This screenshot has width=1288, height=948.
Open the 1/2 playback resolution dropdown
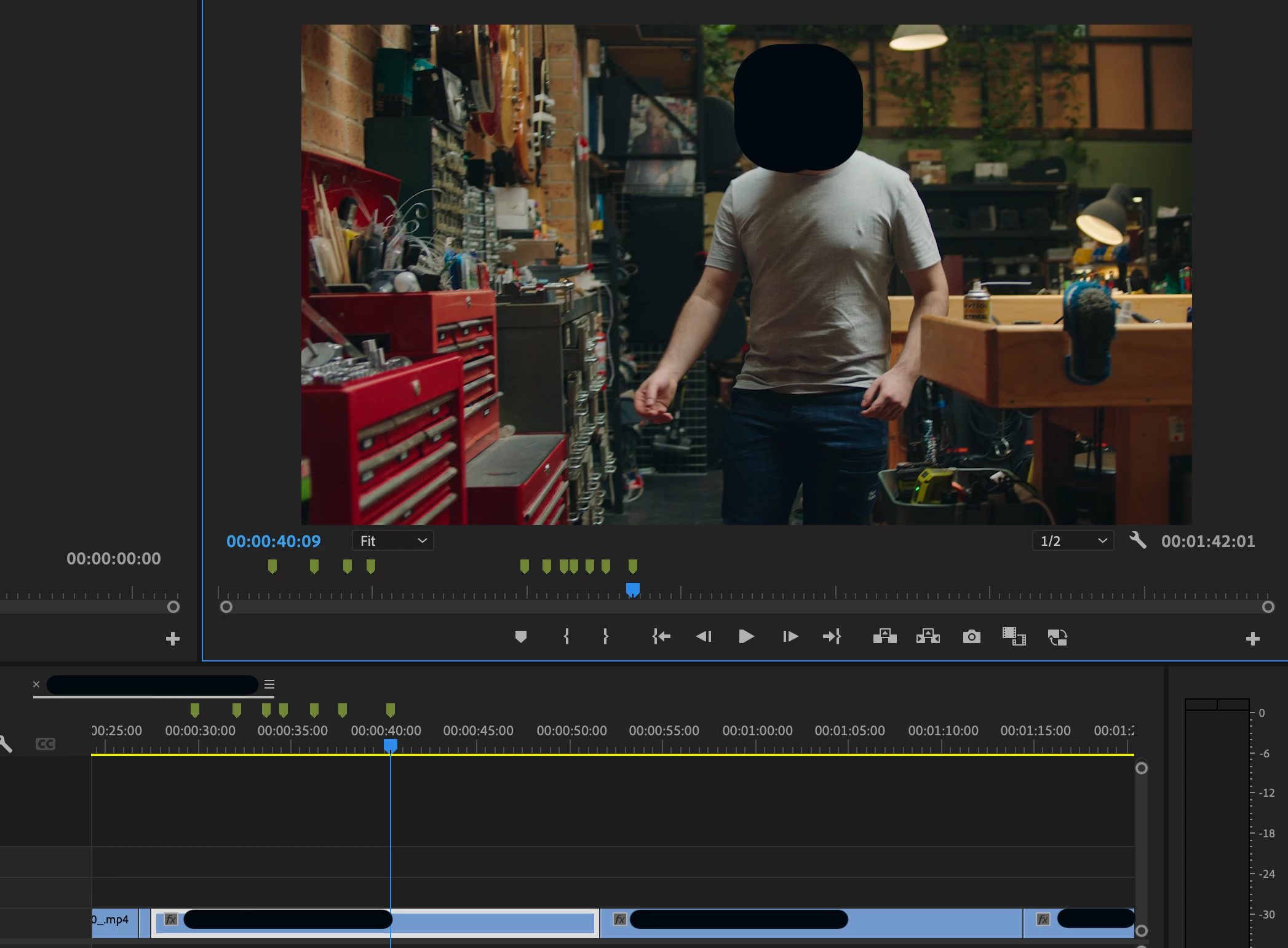click(x=1073, y=541)
